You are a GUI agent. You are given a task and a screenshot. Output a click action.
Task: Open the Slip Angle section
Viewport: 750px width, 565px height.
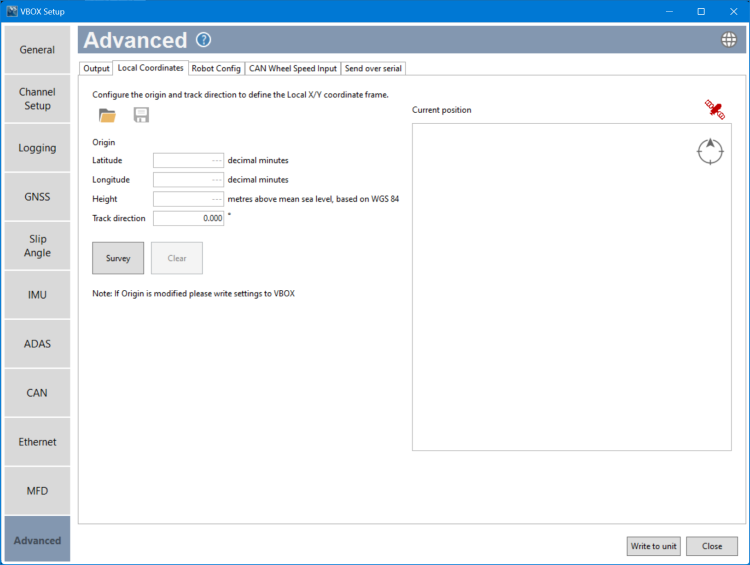tap(37, 246)
